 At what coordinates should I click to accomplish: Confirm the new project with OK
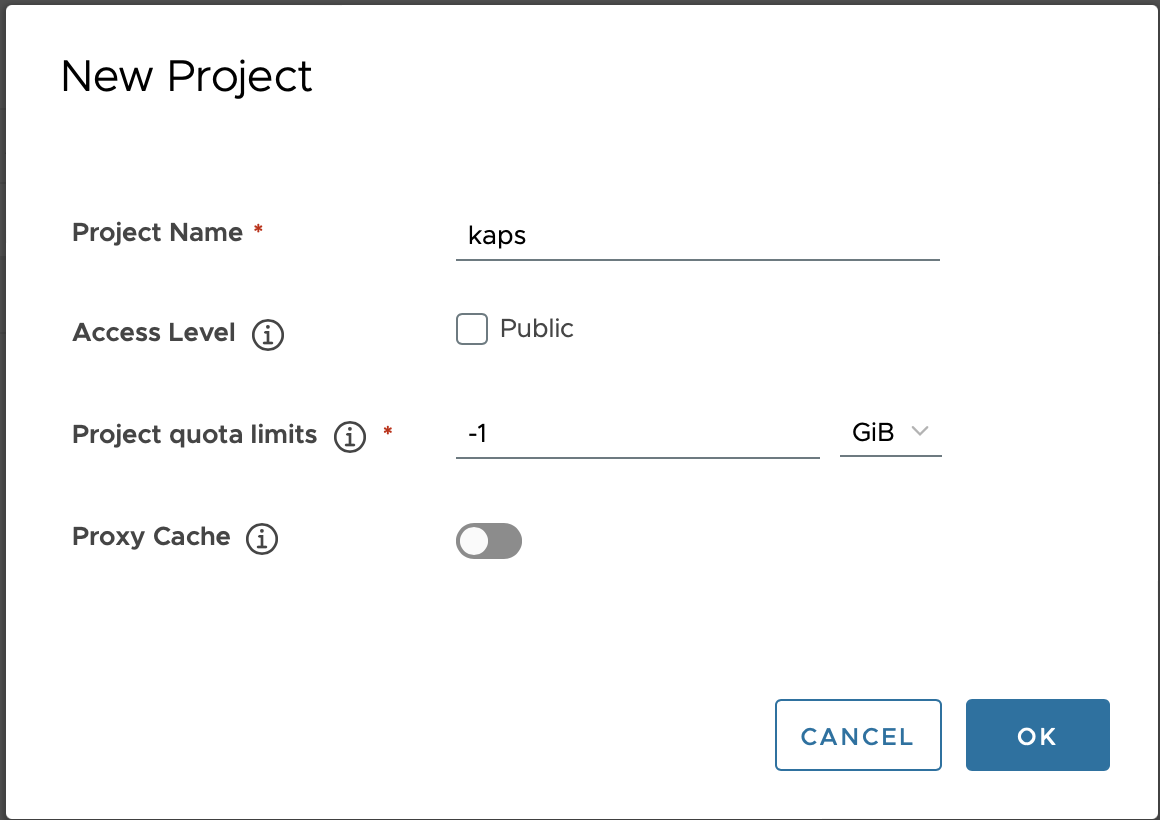[1037, 735]
